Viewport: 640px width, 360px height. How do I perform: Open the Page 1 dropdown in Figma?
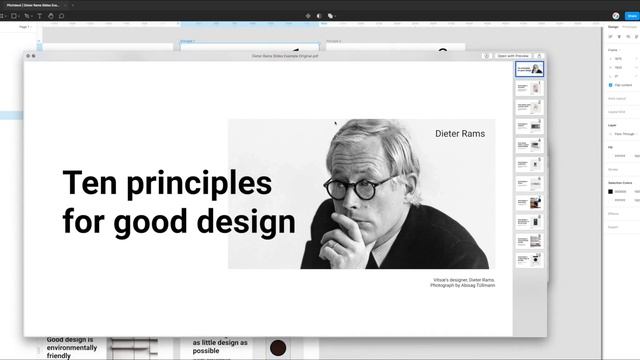coord(24,27)
